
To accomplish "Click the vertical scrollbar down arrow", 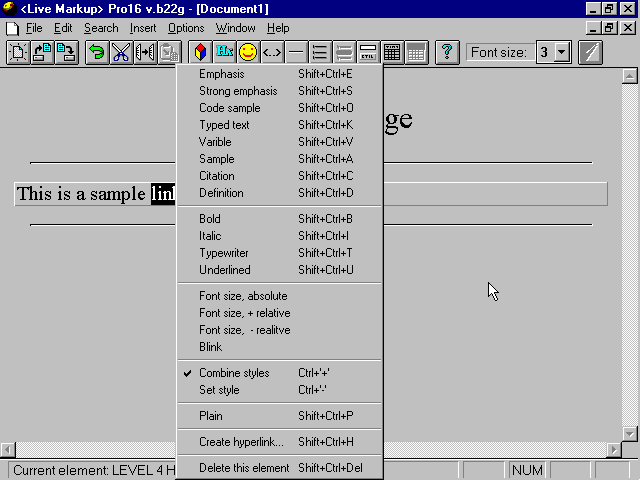I will (630, 433).
